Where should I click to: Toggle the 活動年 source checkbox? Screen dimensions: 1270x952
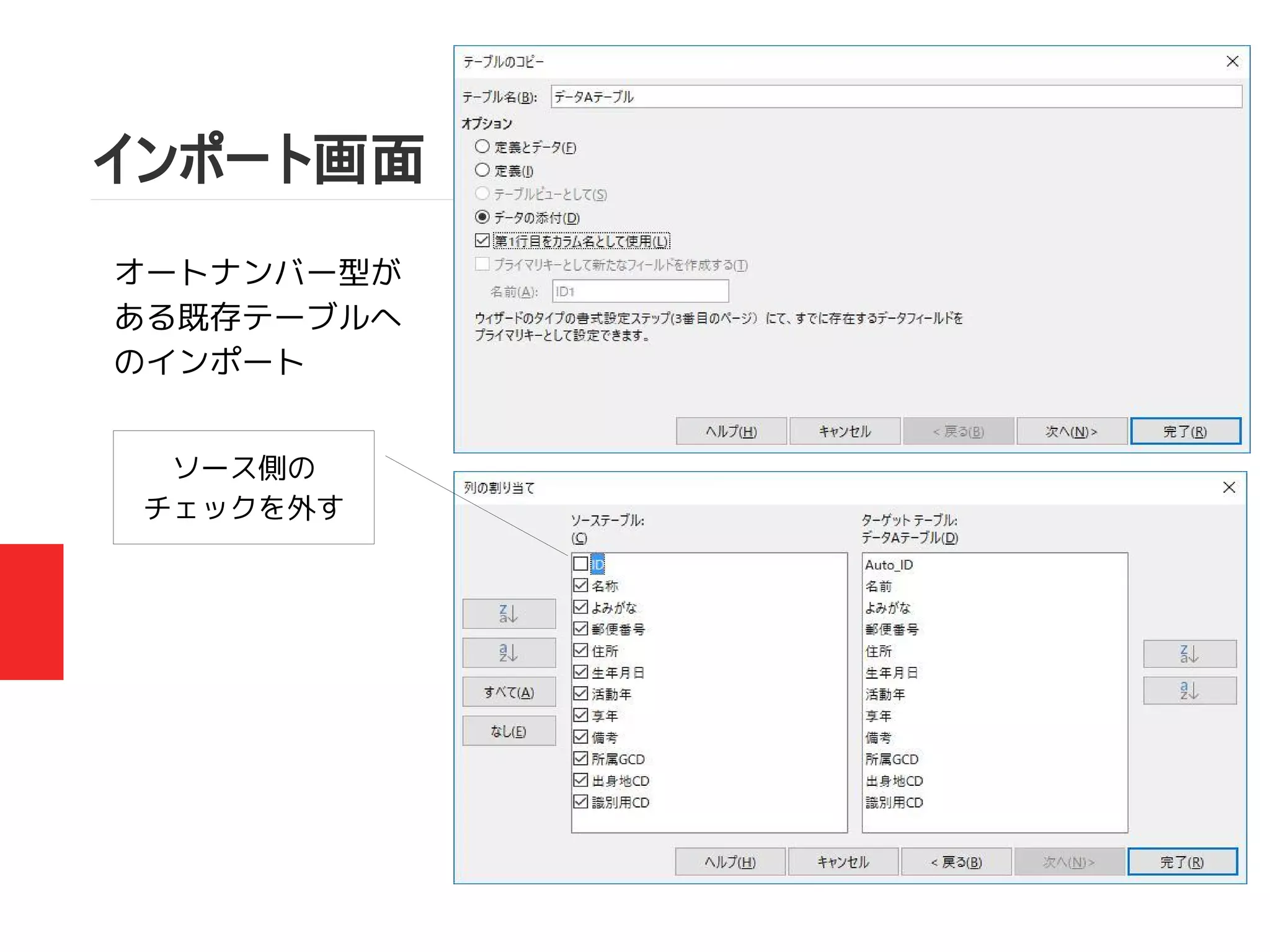[580, 694]
